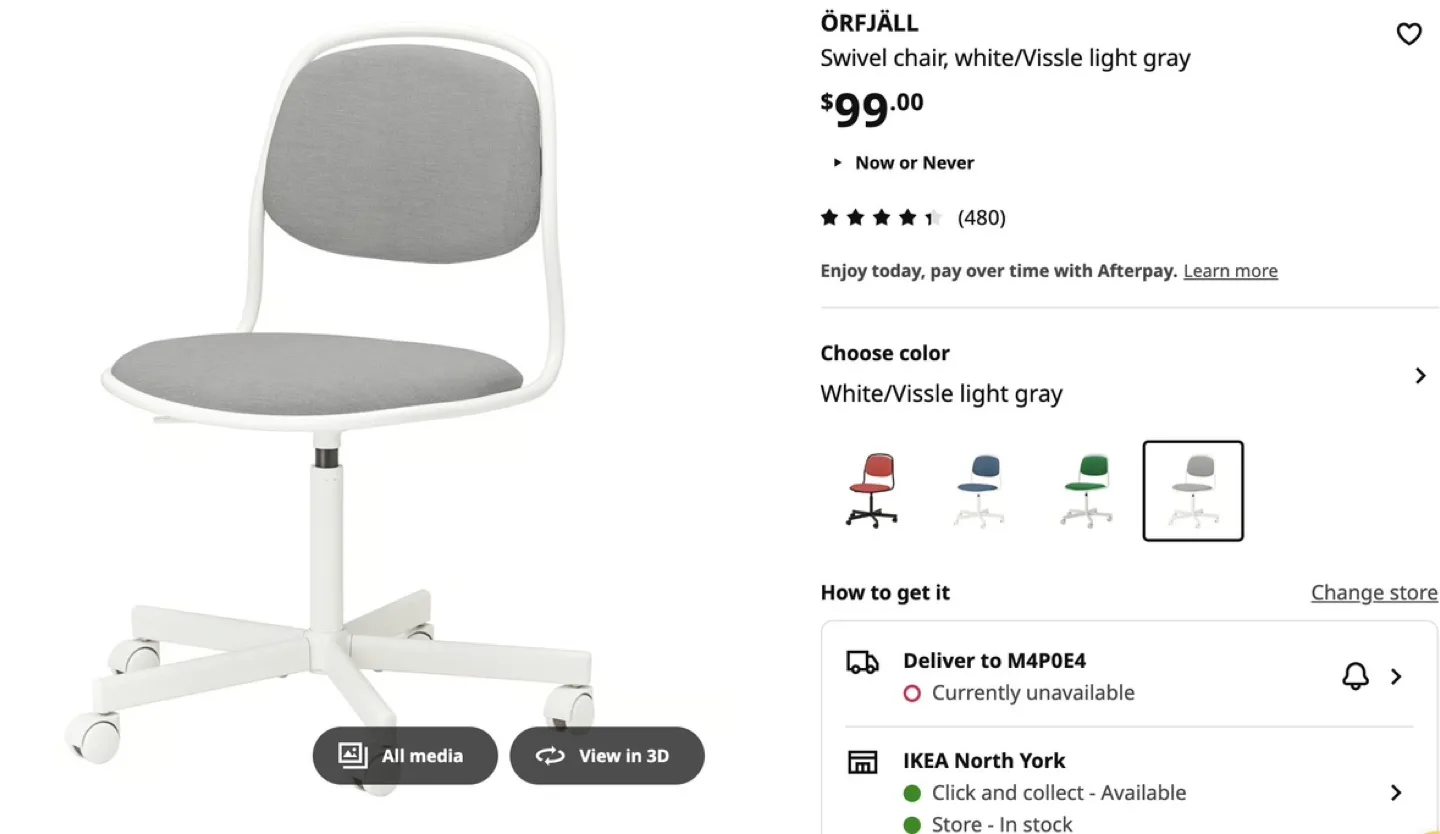Follow the Afterpay Learn more link
This screenshot has height=834, width=1440.
point(1230,271)
